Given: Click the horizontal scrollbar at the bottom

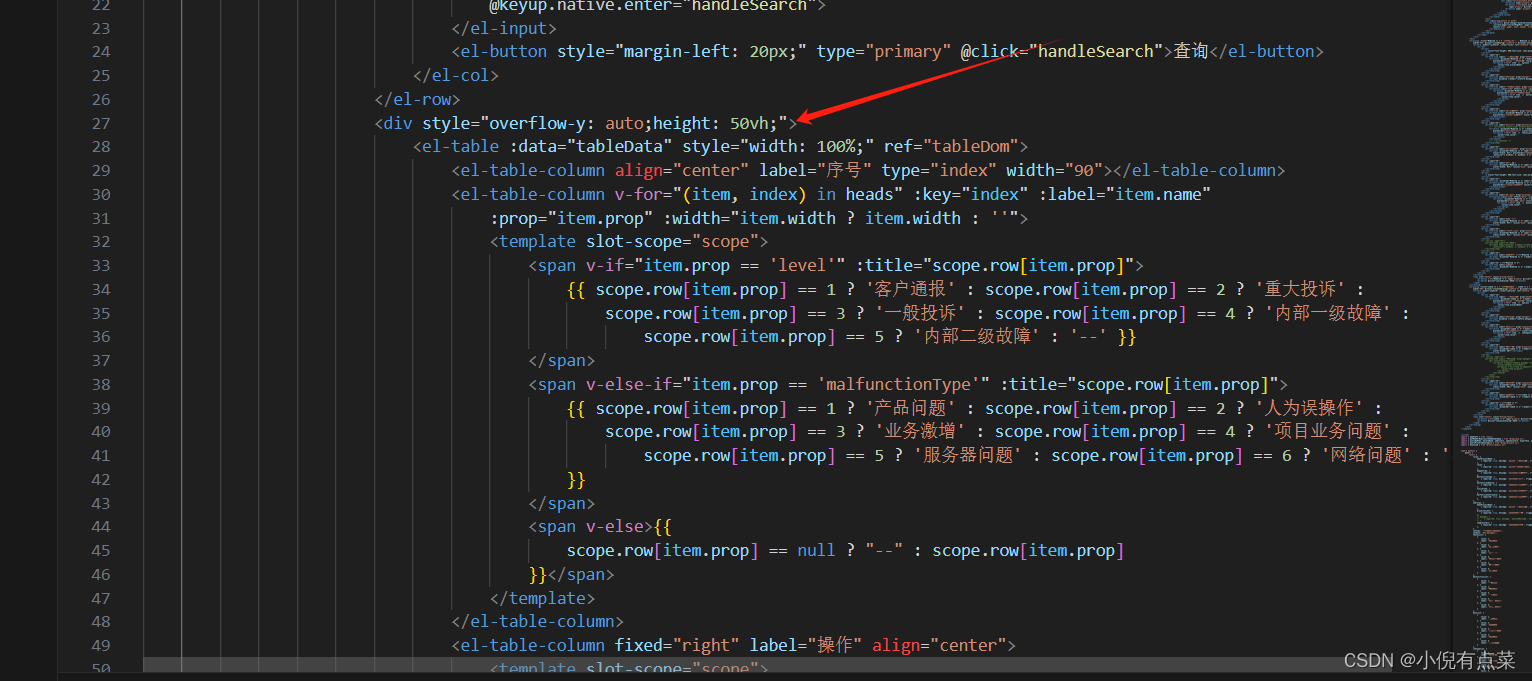Looking at the screenshot, I should pyautogui.click(x=700, y=662).
